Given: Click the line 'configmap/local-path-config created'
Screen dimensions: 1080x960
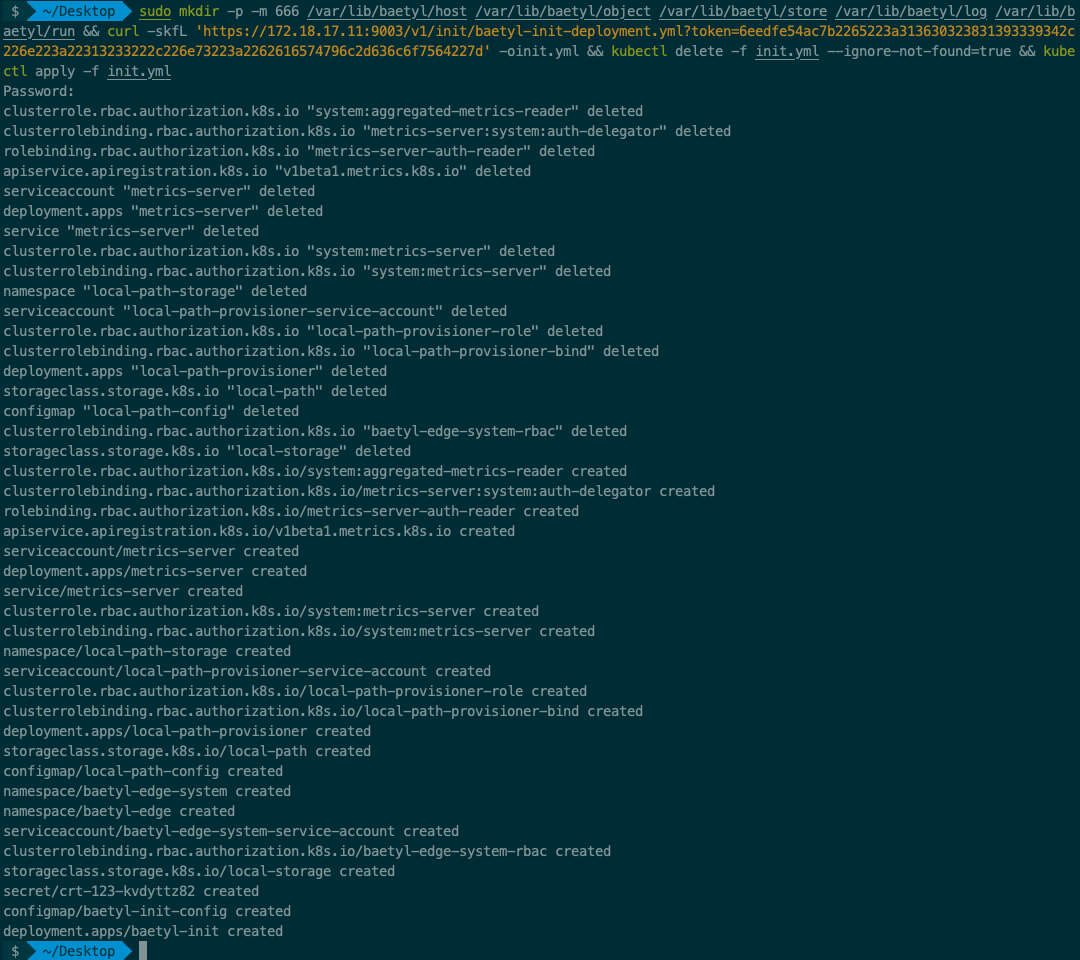Looking at the screenshot, I should [x=143, y=771].
